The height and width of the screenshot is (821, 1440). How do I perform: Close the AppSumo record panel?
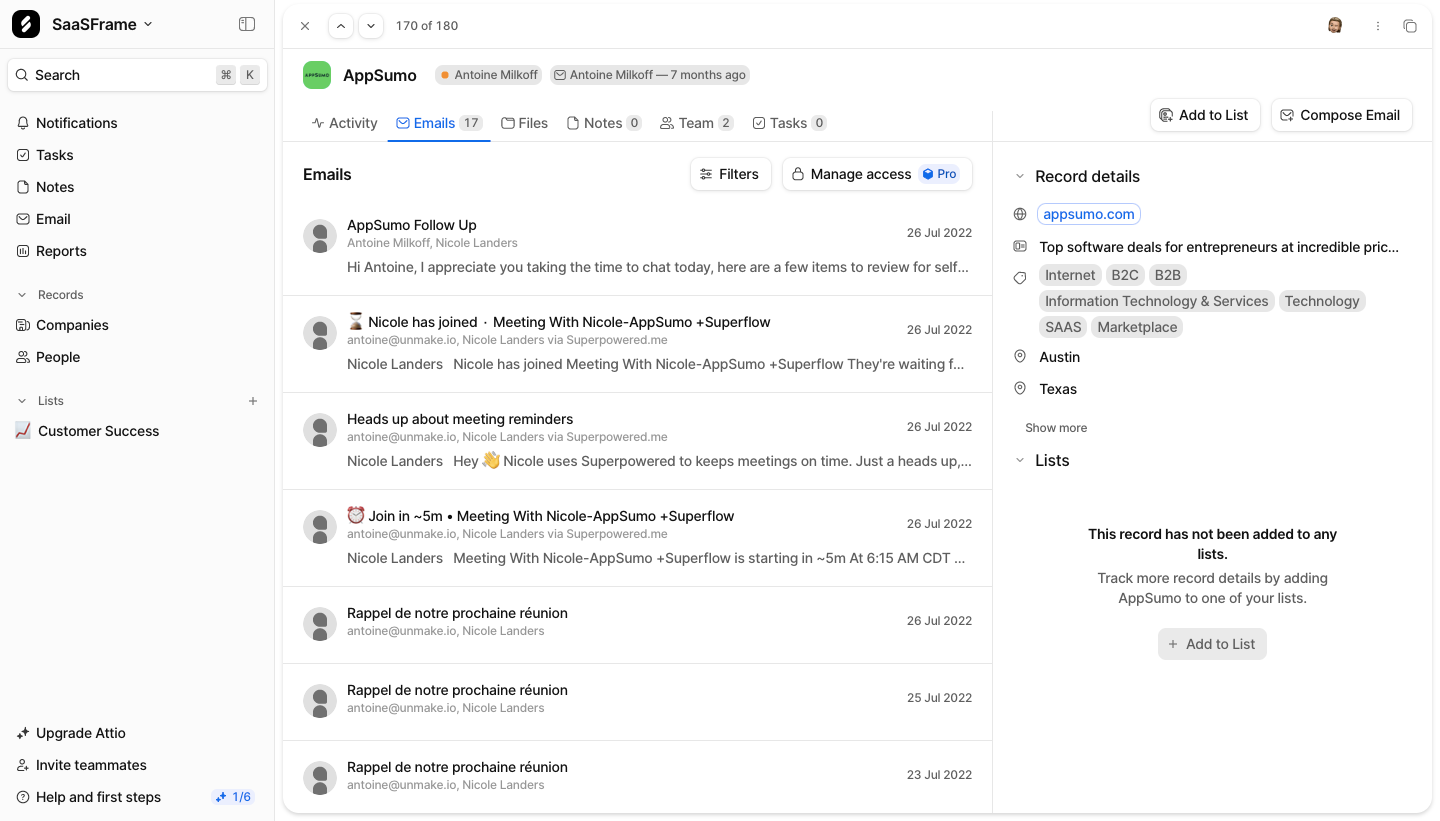tap(305, 26)
